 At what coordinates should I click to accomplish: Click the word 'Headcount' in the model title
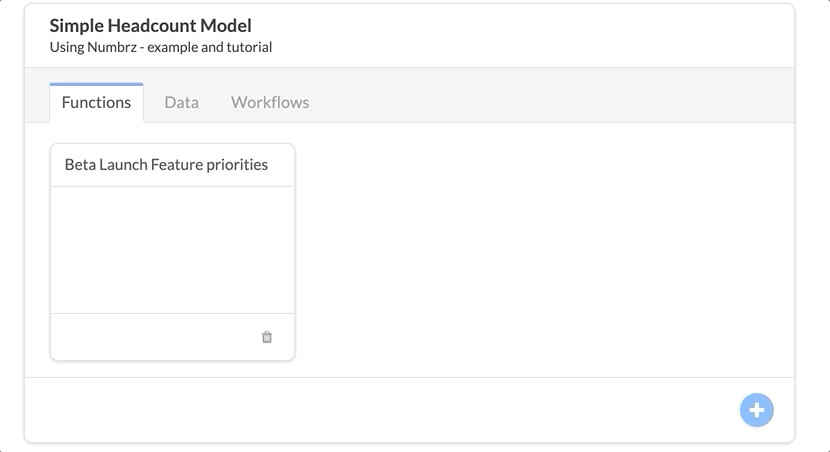click(x=152, y=25)
